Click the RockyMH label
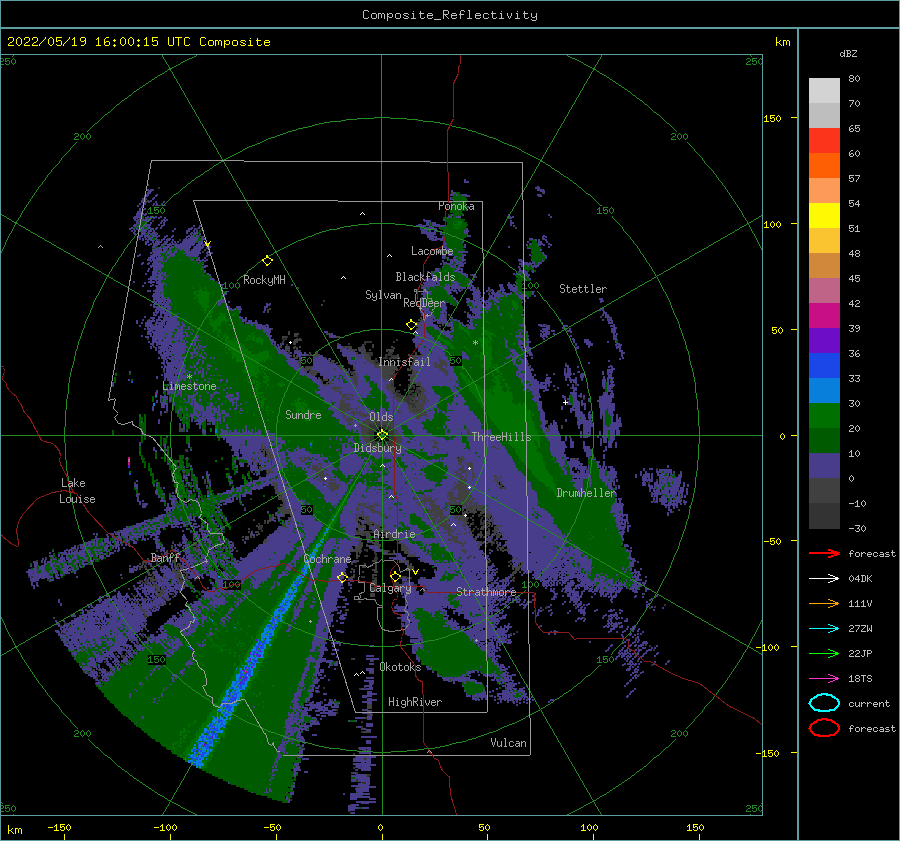 [x=264, y=280]
